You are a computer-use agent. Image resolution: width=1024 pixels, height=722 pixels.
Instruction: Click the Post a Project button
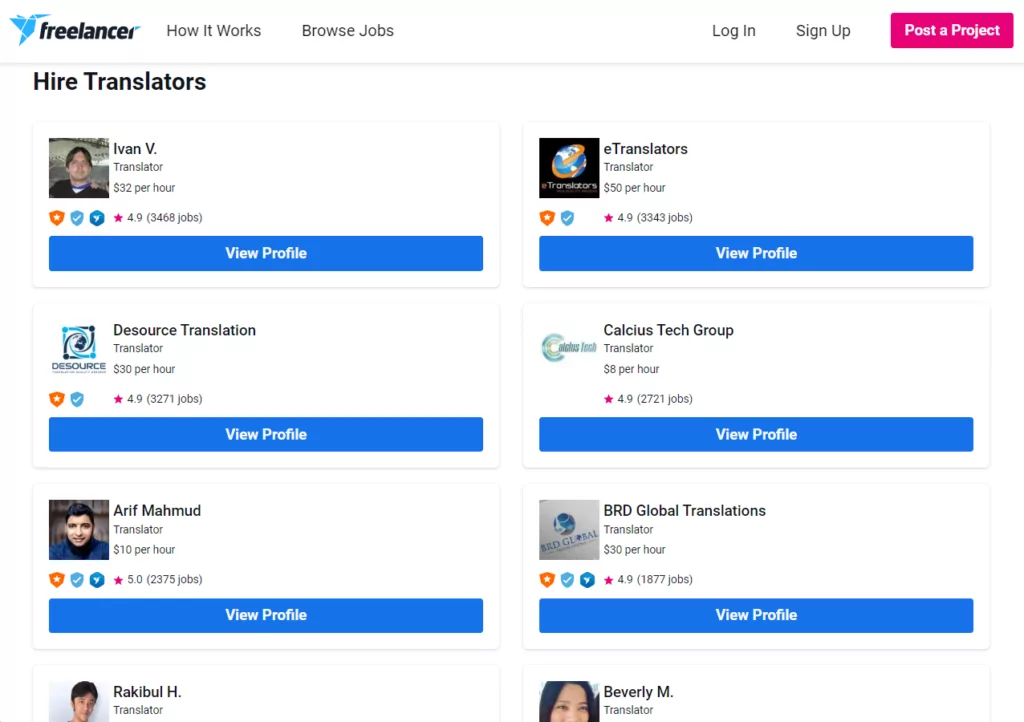click(952, 30)
